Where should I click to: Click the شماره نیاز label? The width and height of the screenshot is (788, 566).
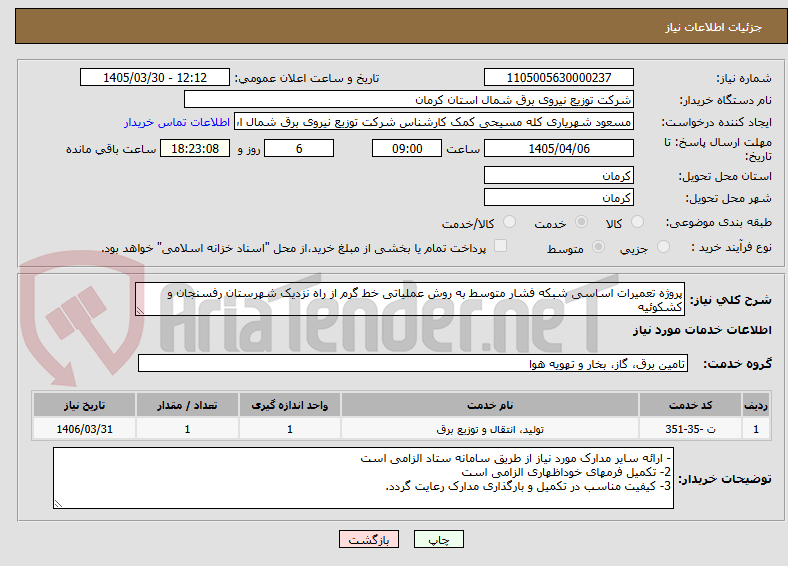pyautogui.click(x=744, y=78)
